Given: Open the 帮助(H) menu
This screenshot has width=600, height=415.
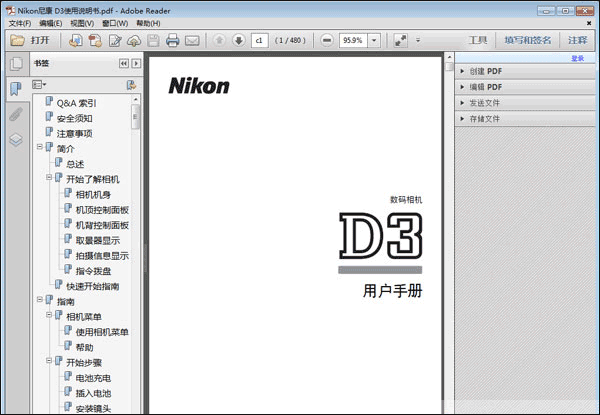Looking at the screenshot, I should (x=147, y=23).
